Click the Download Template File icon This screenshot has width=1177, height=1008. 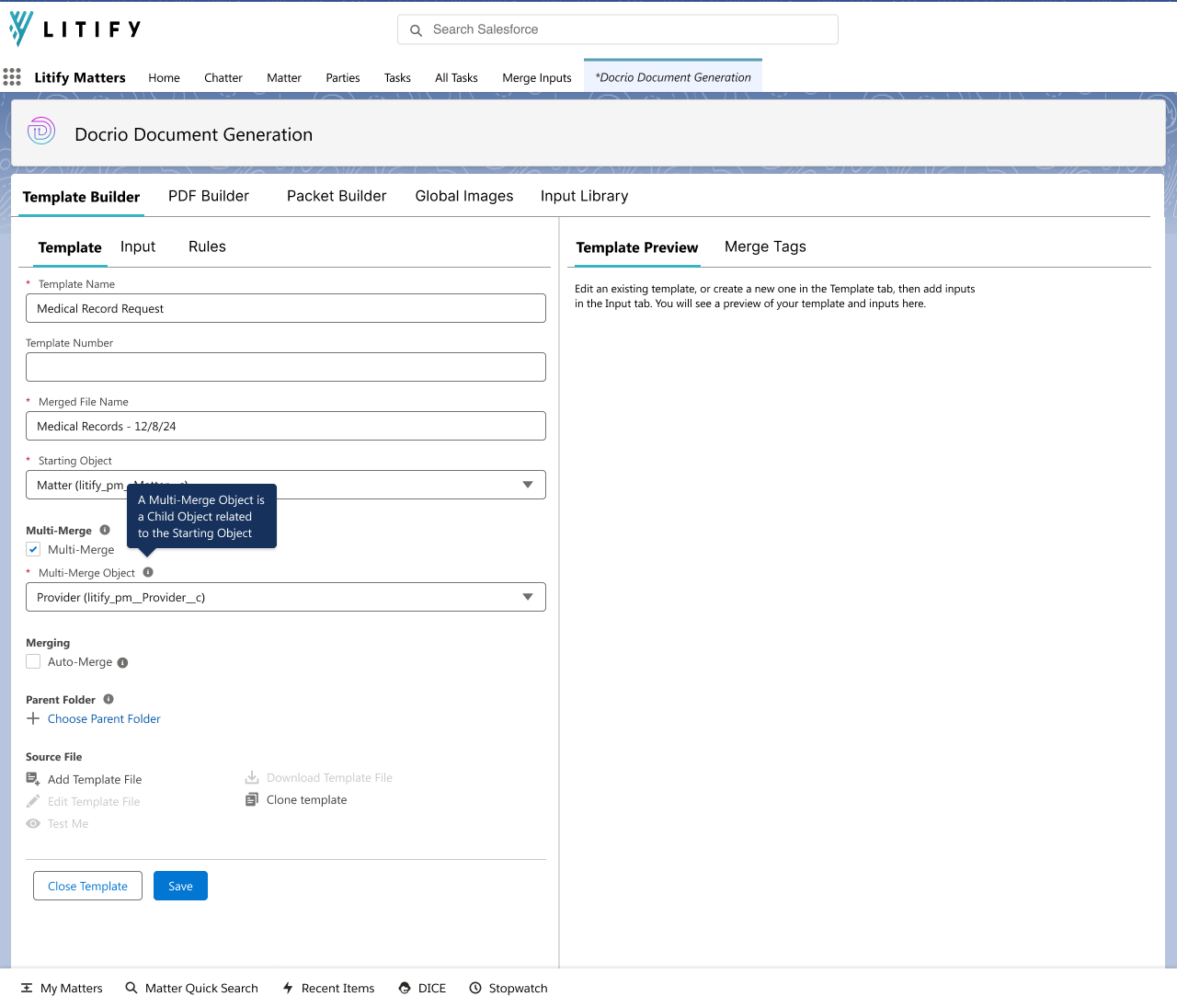(252, 777)
